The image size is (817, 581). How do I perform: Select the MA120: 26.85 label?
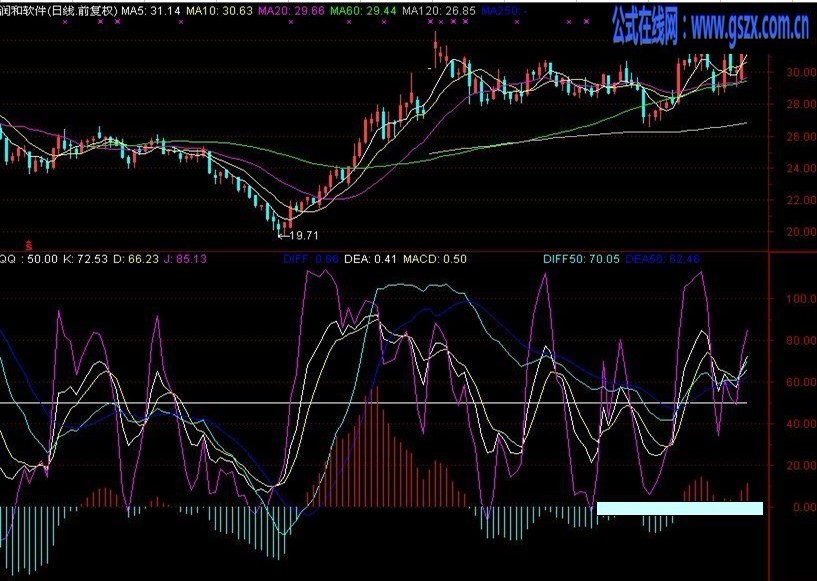point(439,10)
